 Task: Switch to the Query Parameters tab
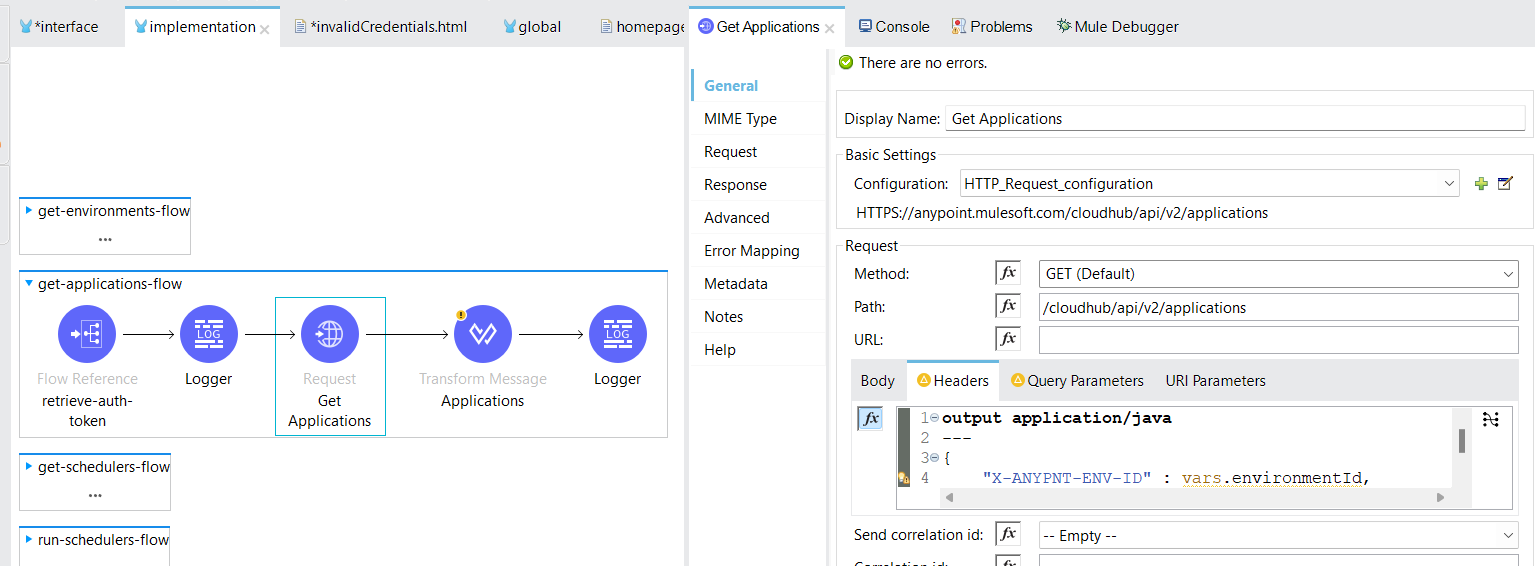tap(1077, 381)
